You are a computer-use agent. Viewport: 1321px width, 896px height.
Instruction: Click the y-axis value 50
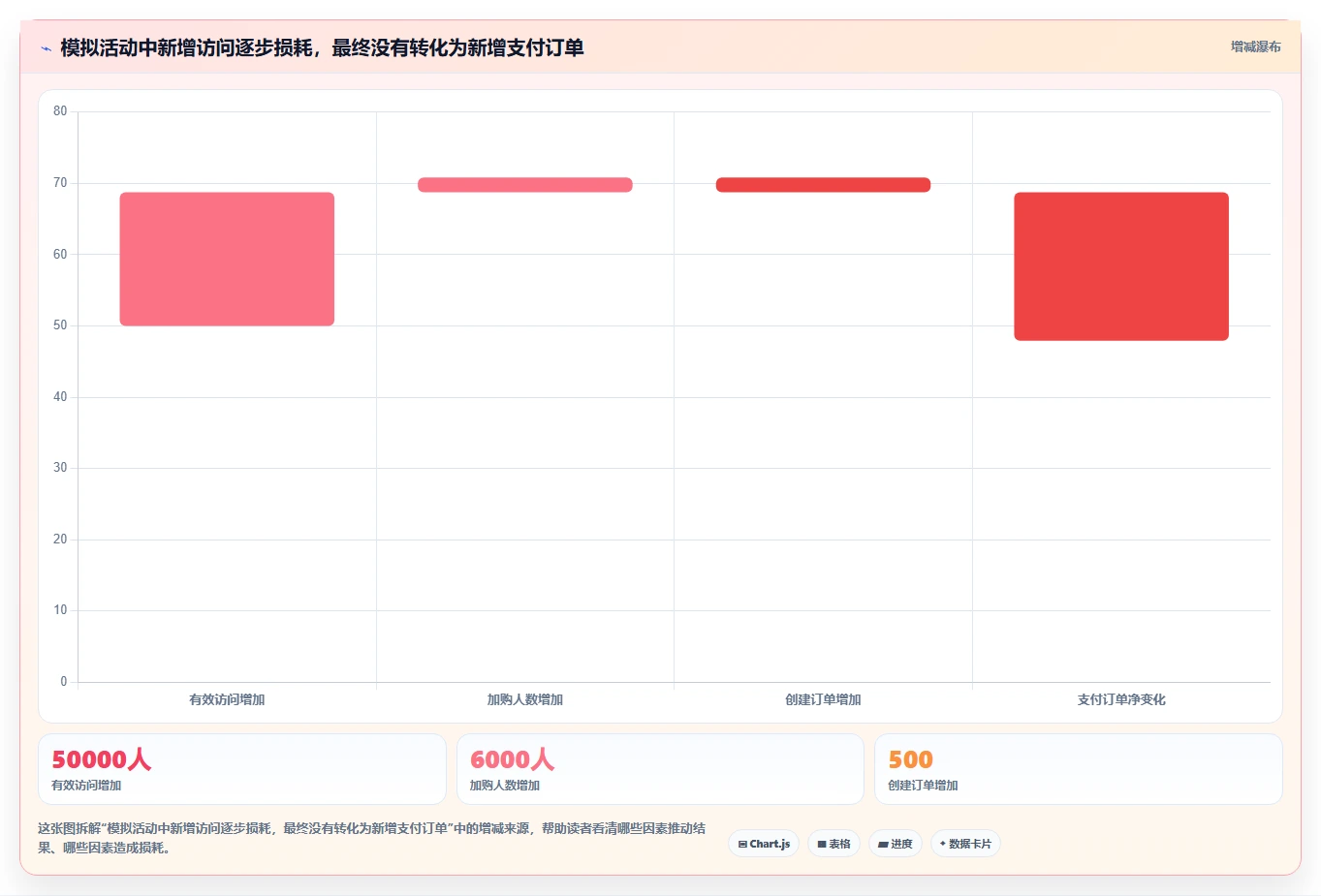(x=60, y=325)
